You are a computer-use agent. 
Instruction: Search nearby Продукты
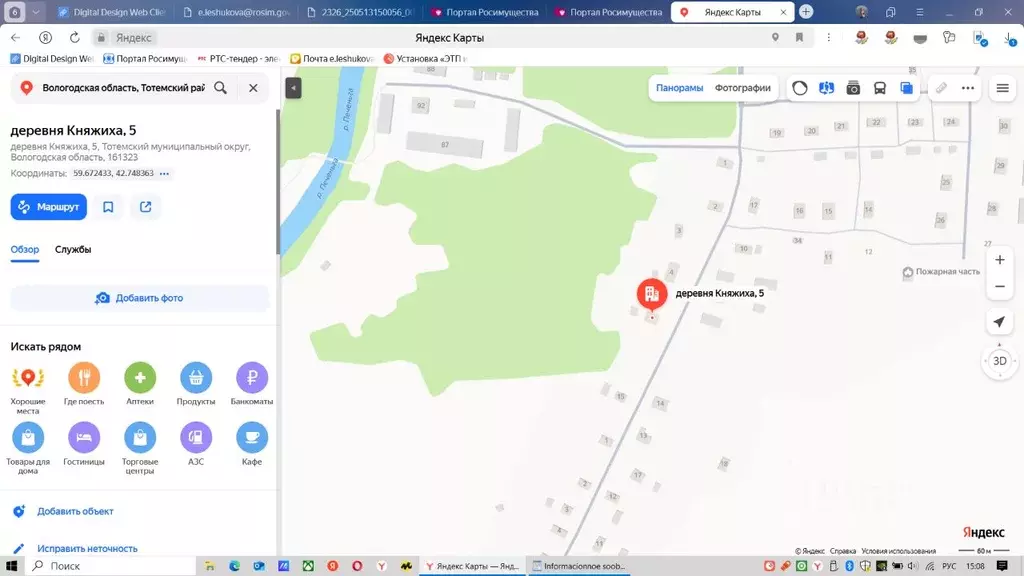(x=196, y=384)
